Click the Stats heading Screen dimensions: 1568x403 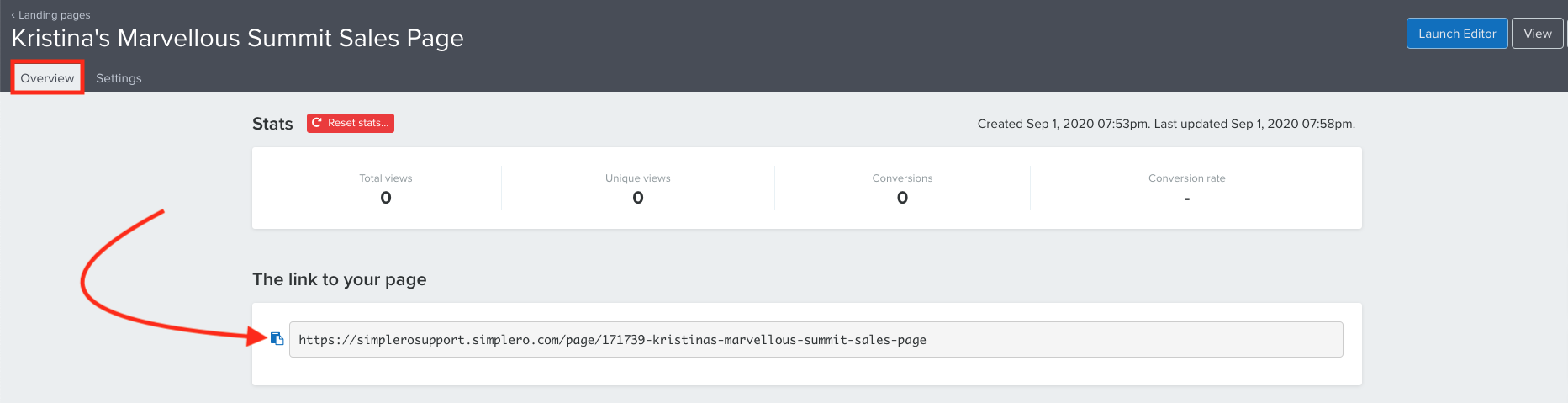(272, 124)
